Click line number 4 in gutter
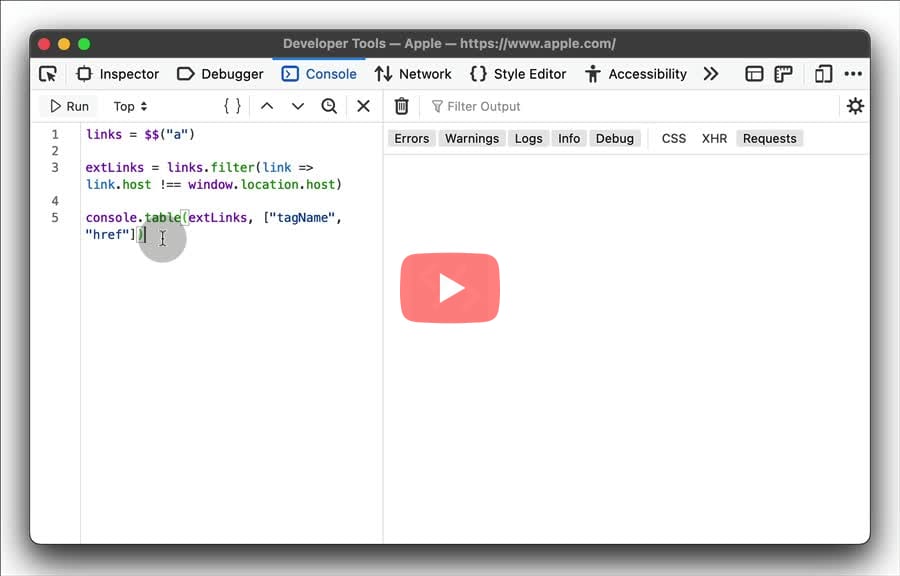 pos(55,201)
